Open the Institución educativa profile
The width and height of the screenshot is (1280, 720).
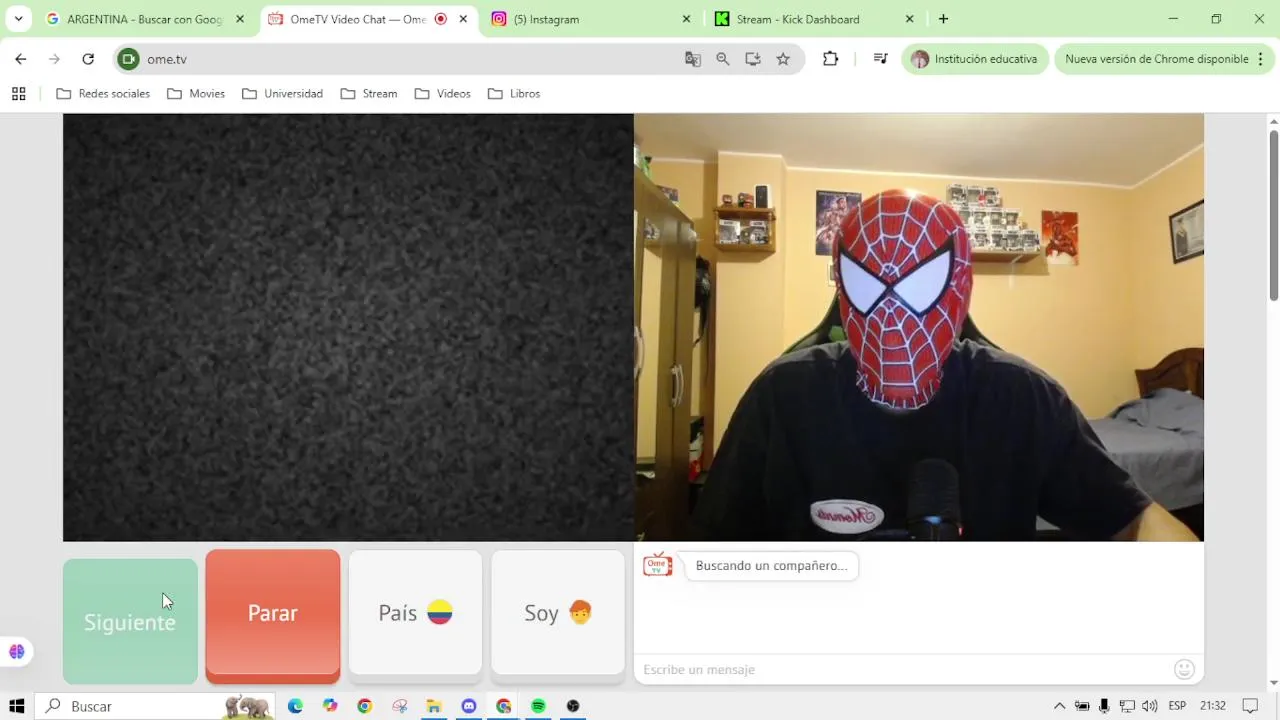975,59
